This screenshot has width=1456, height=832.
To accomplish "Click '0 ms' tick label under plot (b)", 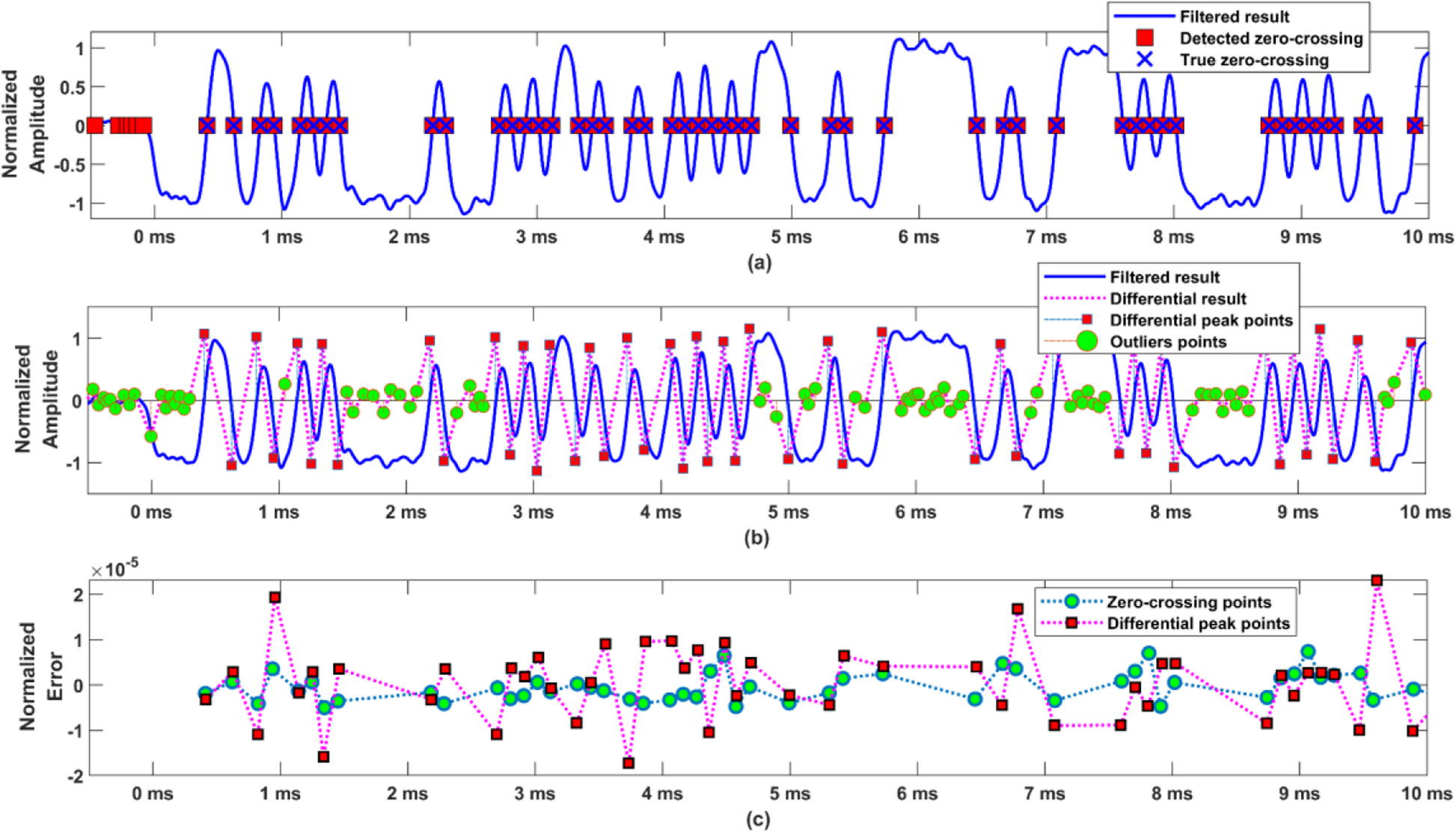I will tap(151, 513).
